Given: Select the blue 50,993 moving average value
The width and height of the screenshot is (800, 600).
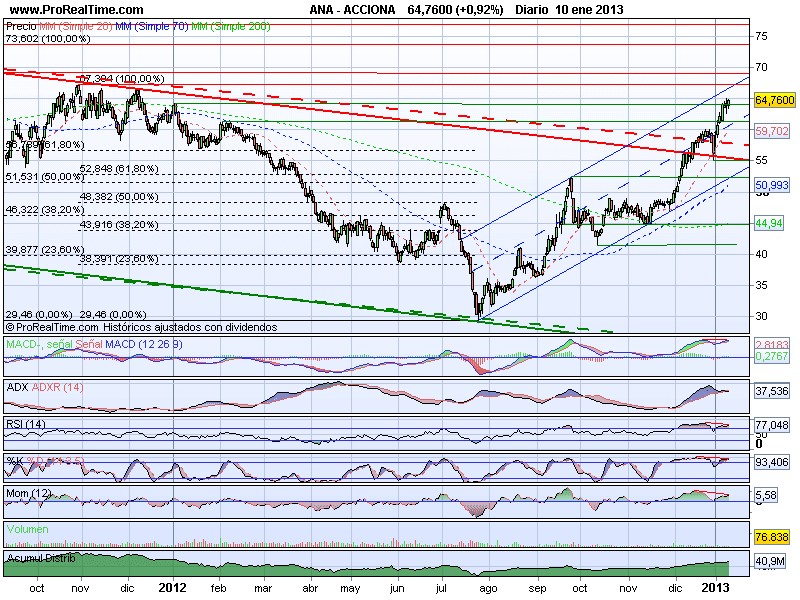Looking at the screenshot, I should point(772,185).
